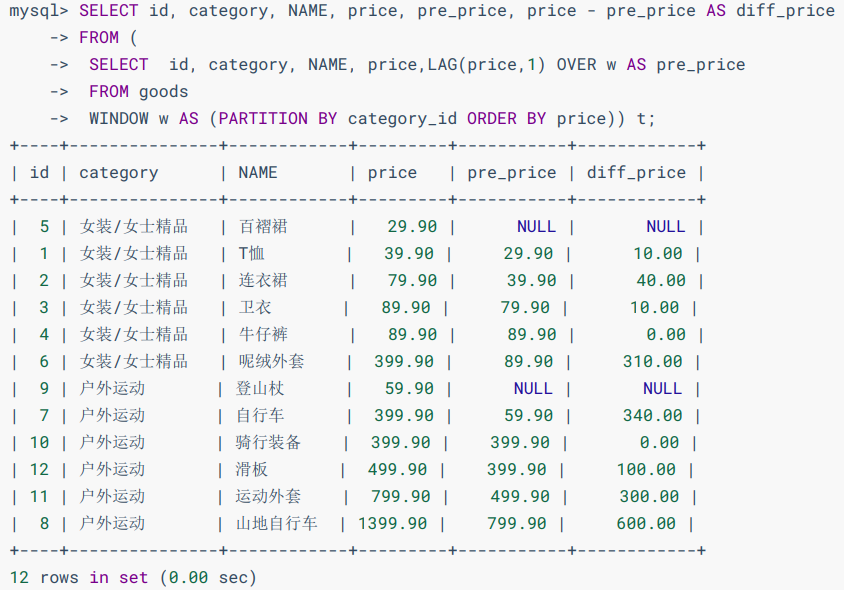
Task: Click the id cell '11' in 运动外套 row
Action: click(x=39, y=496)
